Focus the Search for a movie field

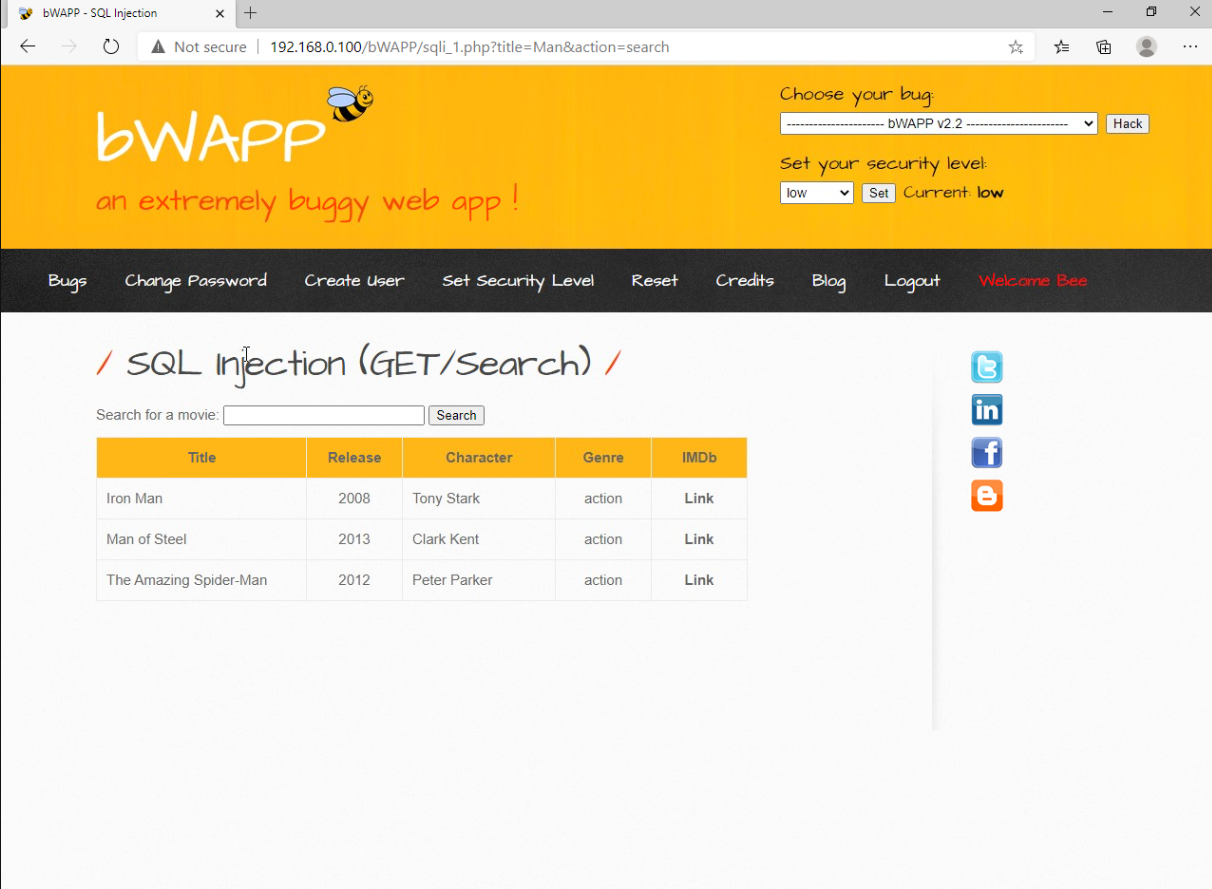pyautogui.click(x=324, y=415)
